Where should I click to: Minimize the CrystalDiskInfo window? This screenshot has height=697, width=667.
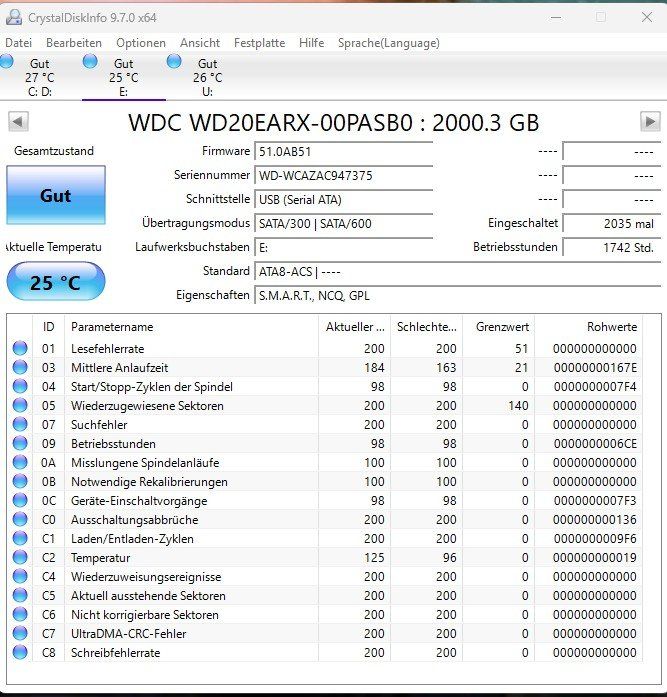click(x=556, y=18)
